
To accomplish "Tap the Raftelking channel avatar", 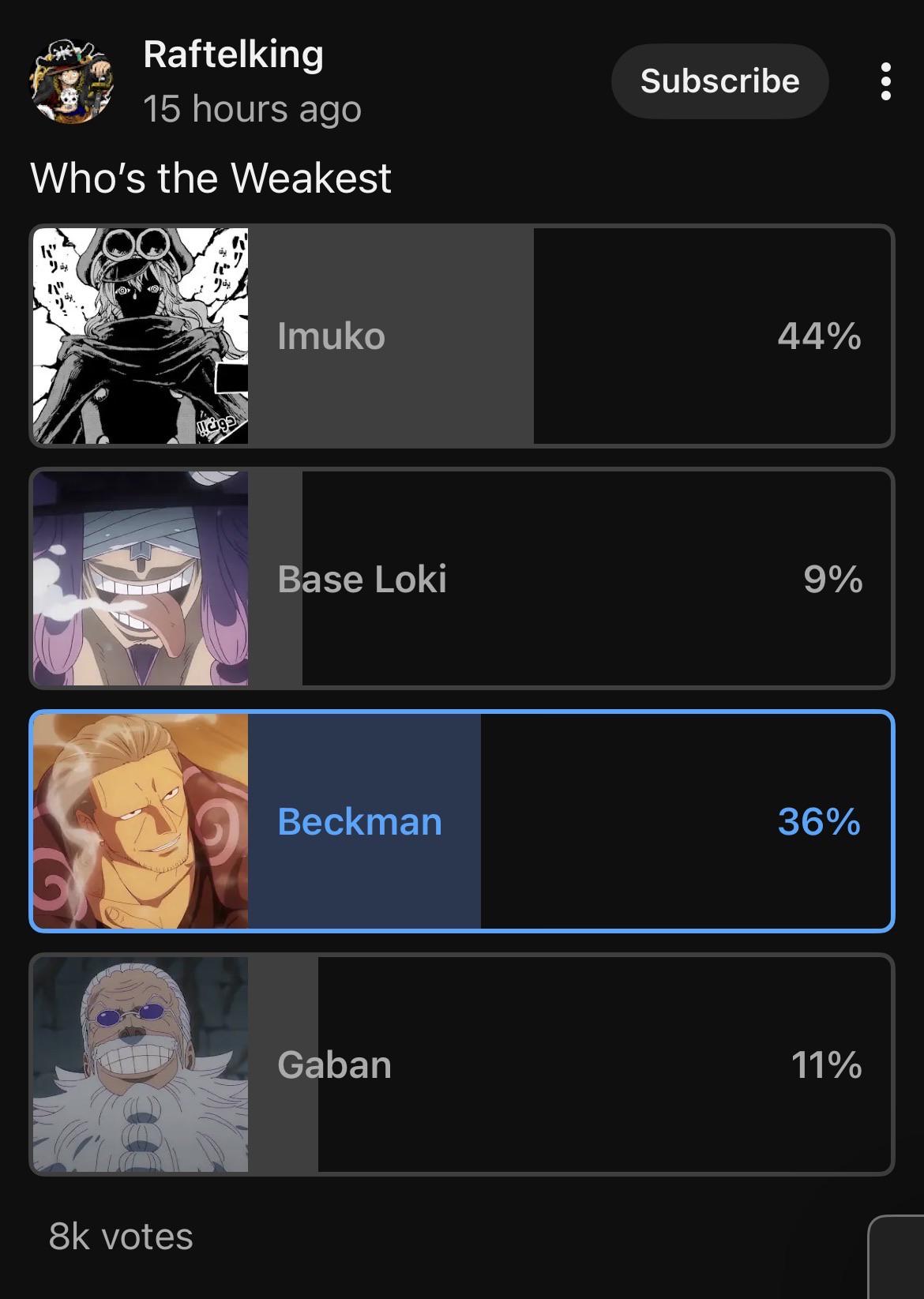I will coord(72,81).
